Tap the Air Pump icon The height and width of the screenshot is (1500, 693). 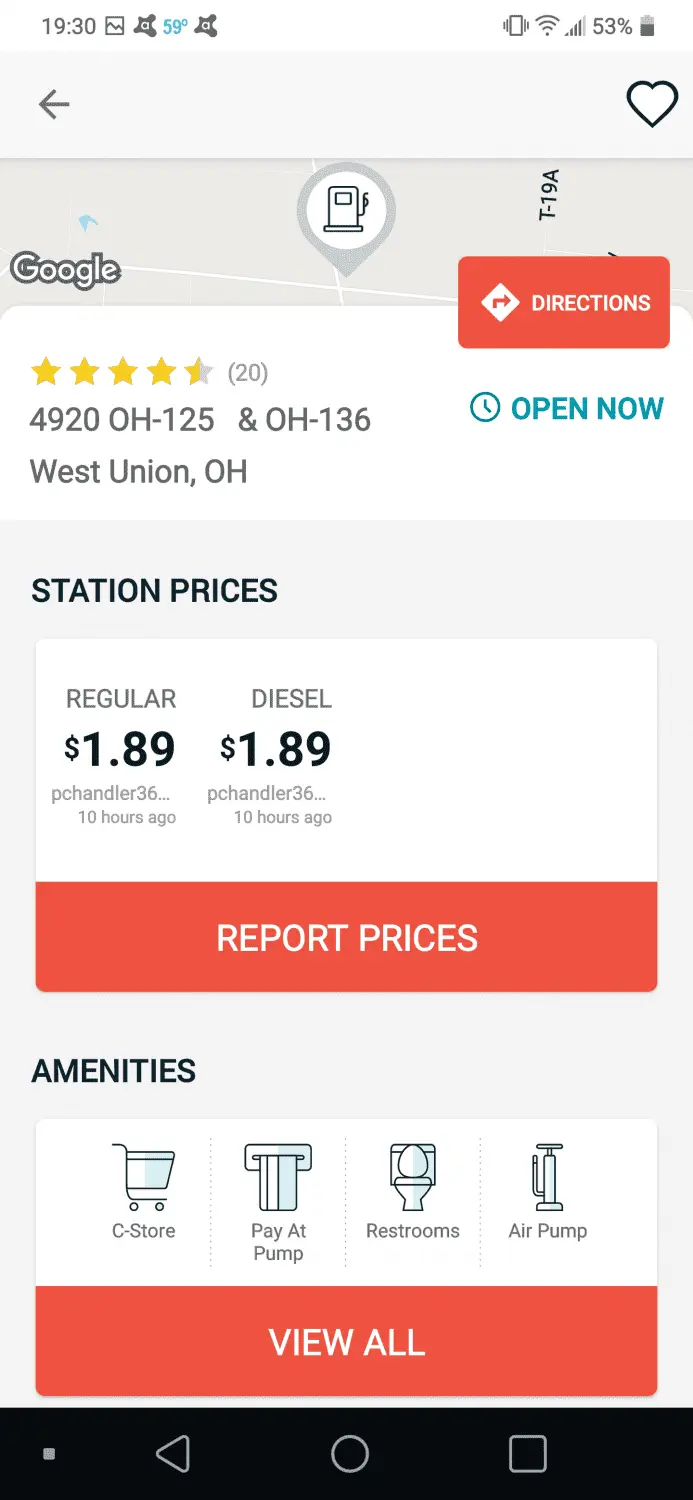pos(547,1178)
